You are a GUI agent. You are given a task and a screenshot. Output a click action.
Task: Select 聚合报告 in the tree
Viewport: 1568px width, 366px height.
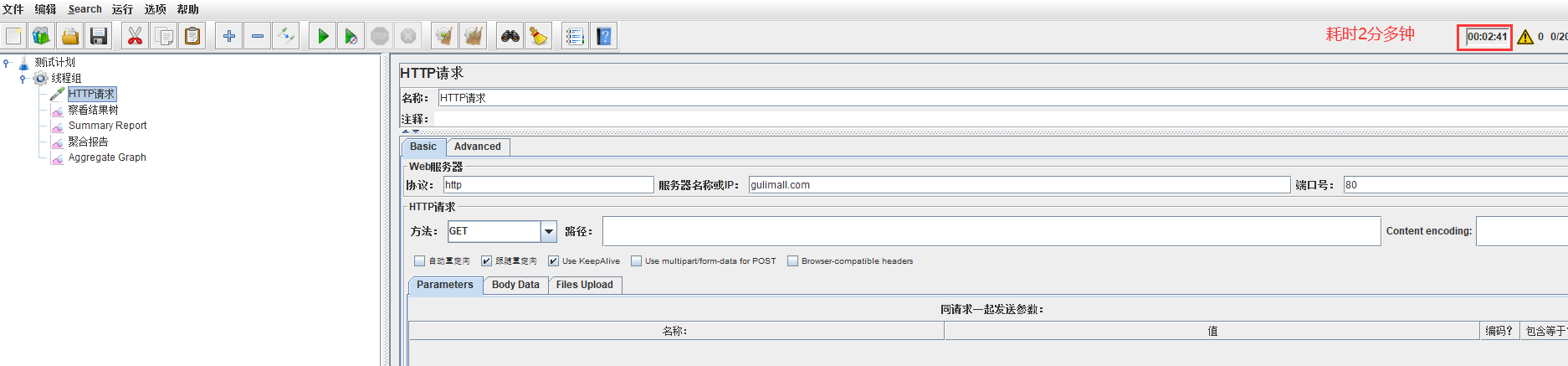click(88, 142)
